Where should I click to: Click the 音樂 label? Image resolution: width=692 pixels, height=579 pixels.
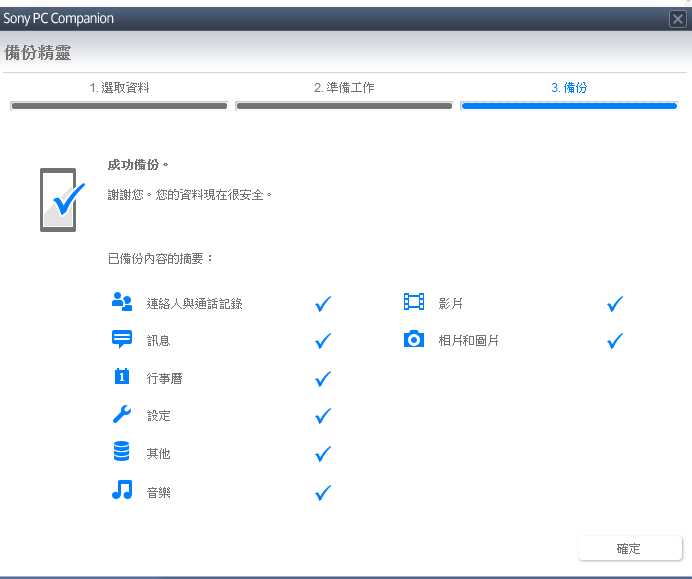click(x=158, y=493)
